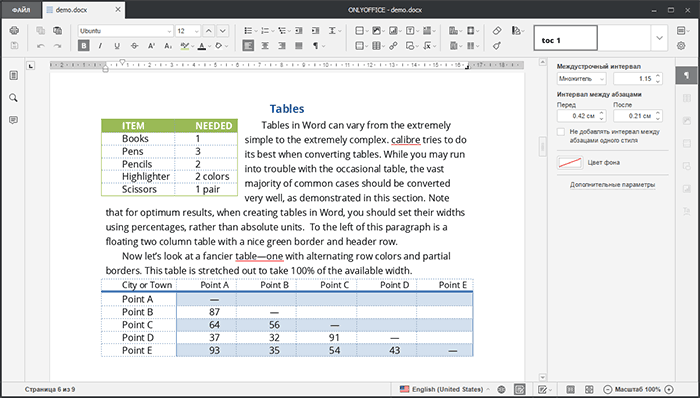
Task: Open the ФАЙЛ menu tab
Action: [21, 10]
